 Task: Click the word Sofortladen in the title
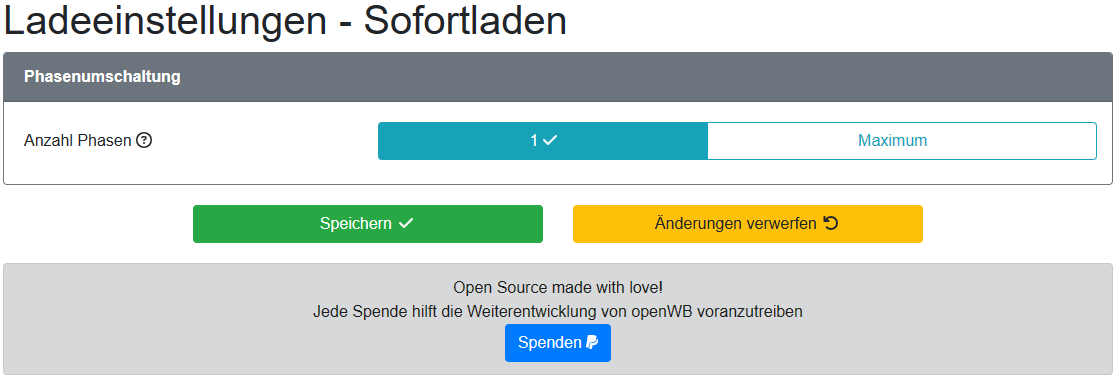(x=465, y=21)
